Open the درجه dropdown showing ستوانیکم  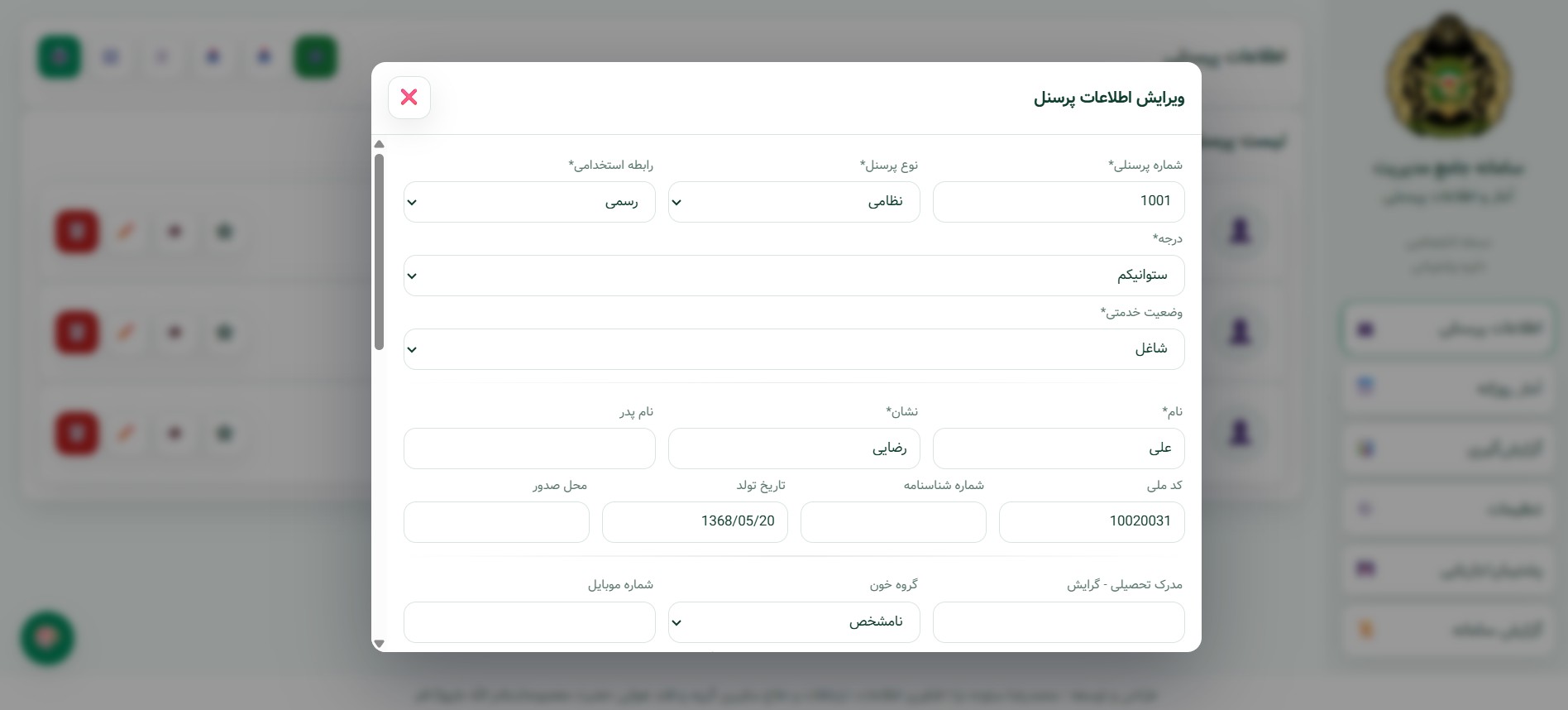coord(793,276)
